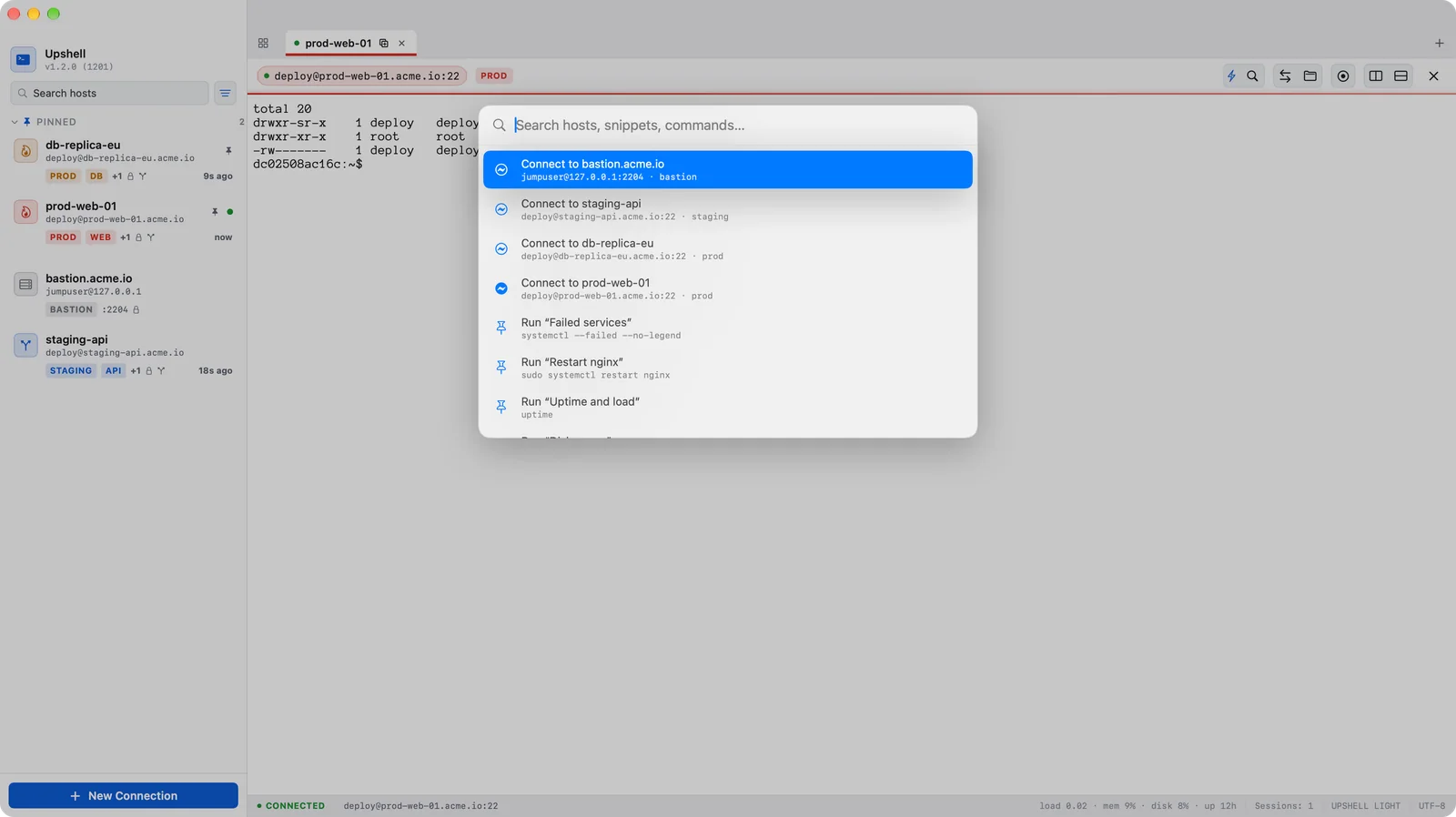Run the "Uptime and load" snippet
Viewport: 1456px width, 817px height.
pos(728,408)
